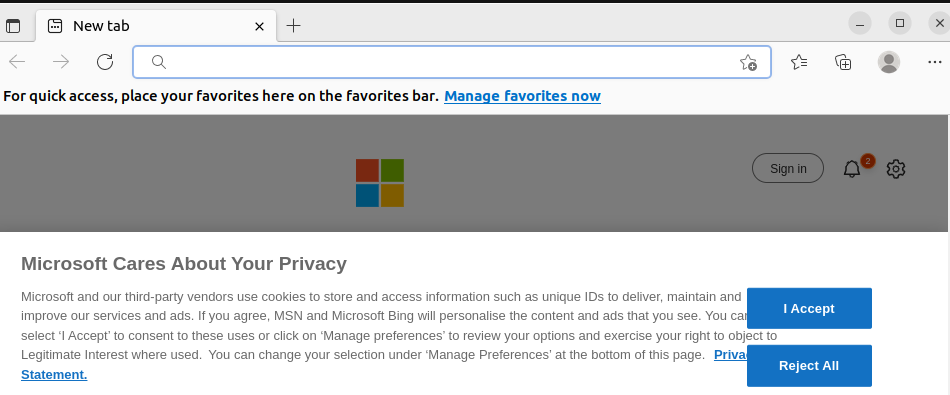The width and height of the screenshot is (950, 395).
Task: Click the Sign in button
Action: 788,168
